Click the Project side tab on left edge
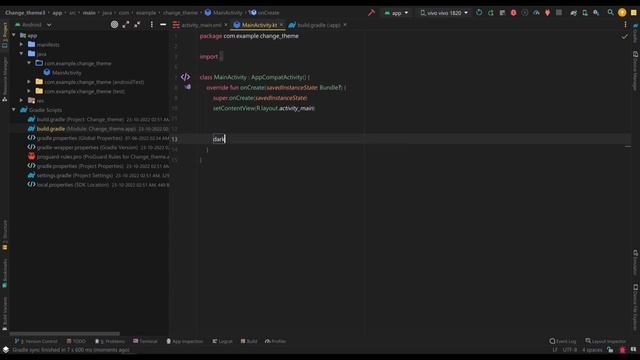The height and width of the screenshot is (360, 640). (4, 35)
